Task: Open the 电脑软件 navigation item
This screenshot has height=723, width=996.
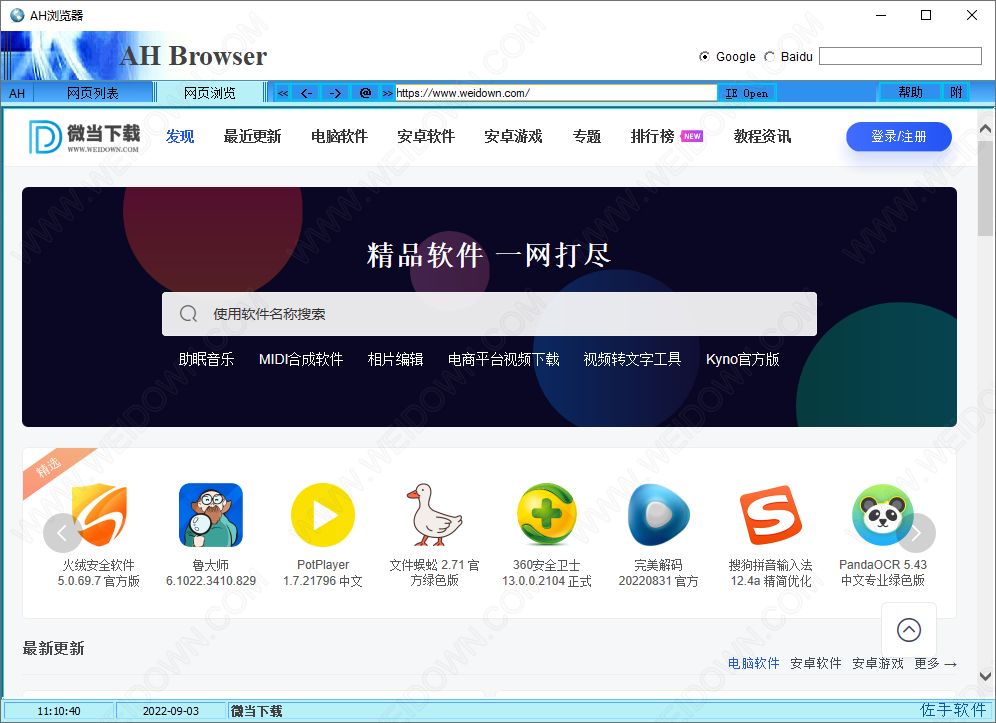Action: (x=339, y=137)
